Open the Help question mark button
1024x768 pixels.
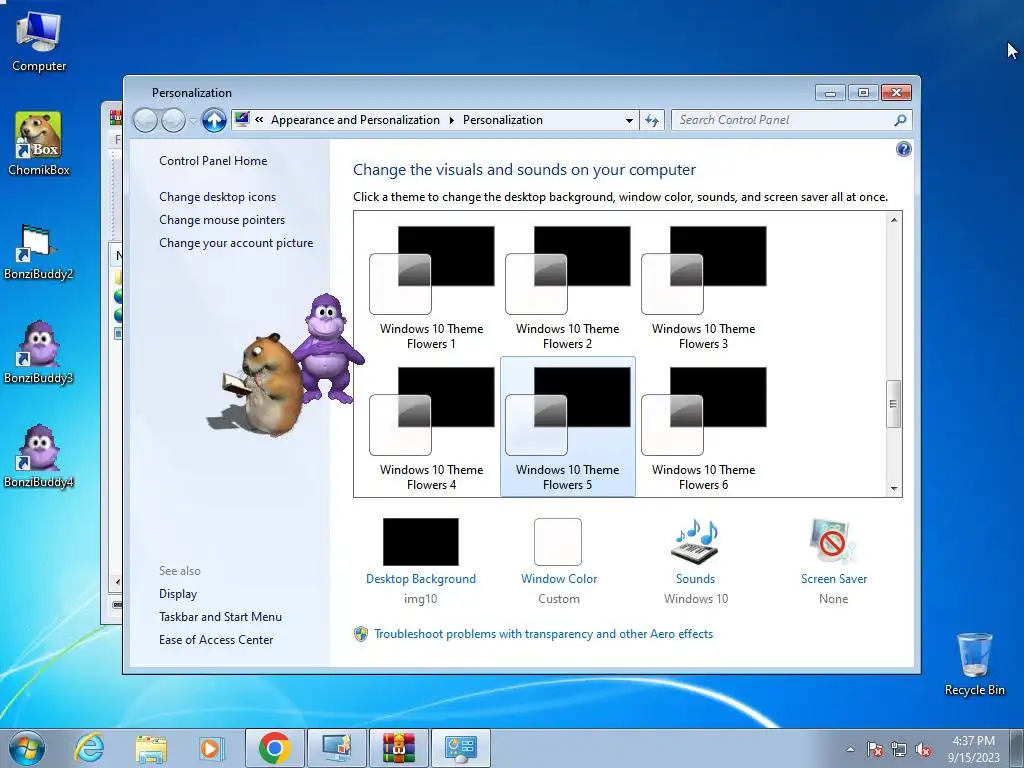pos(903,150)
